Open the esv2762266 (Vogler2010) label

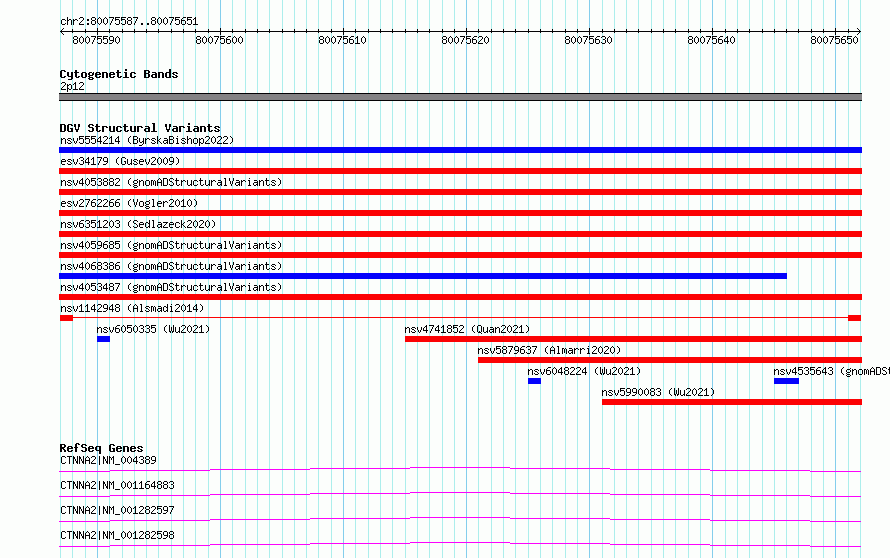pos(129,203)
